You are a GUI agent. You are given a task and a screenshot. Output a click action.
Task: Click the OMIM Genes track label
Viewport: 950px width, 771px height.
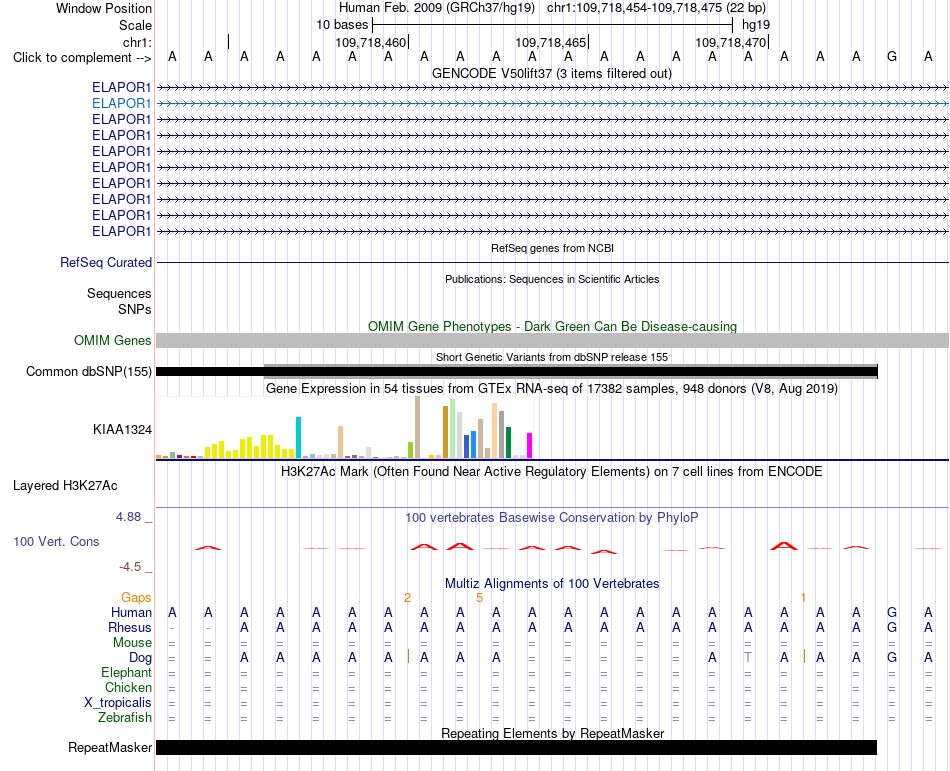point(113,340)
